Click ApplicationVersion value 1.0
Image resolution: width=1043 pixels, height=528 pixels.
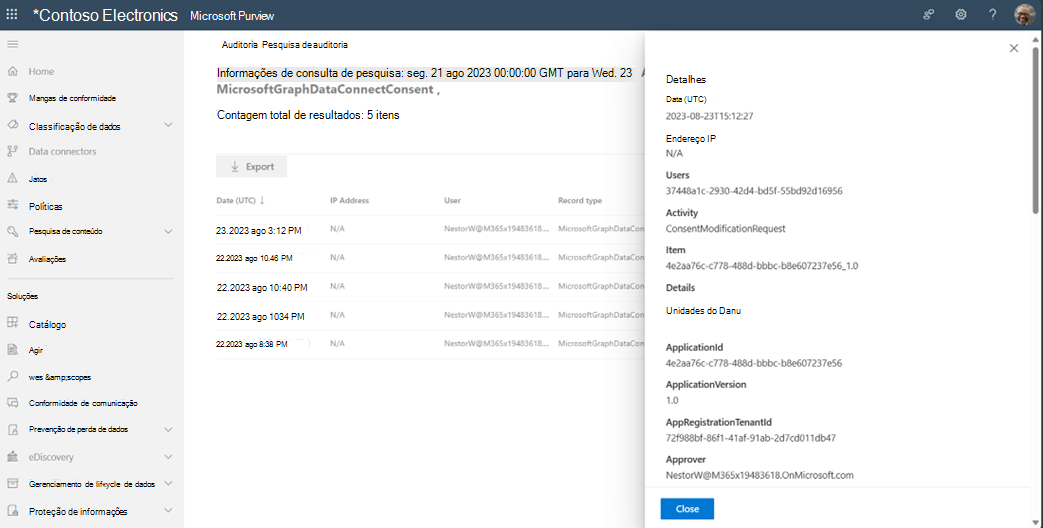pyautogui.click(x=672, y=400)
